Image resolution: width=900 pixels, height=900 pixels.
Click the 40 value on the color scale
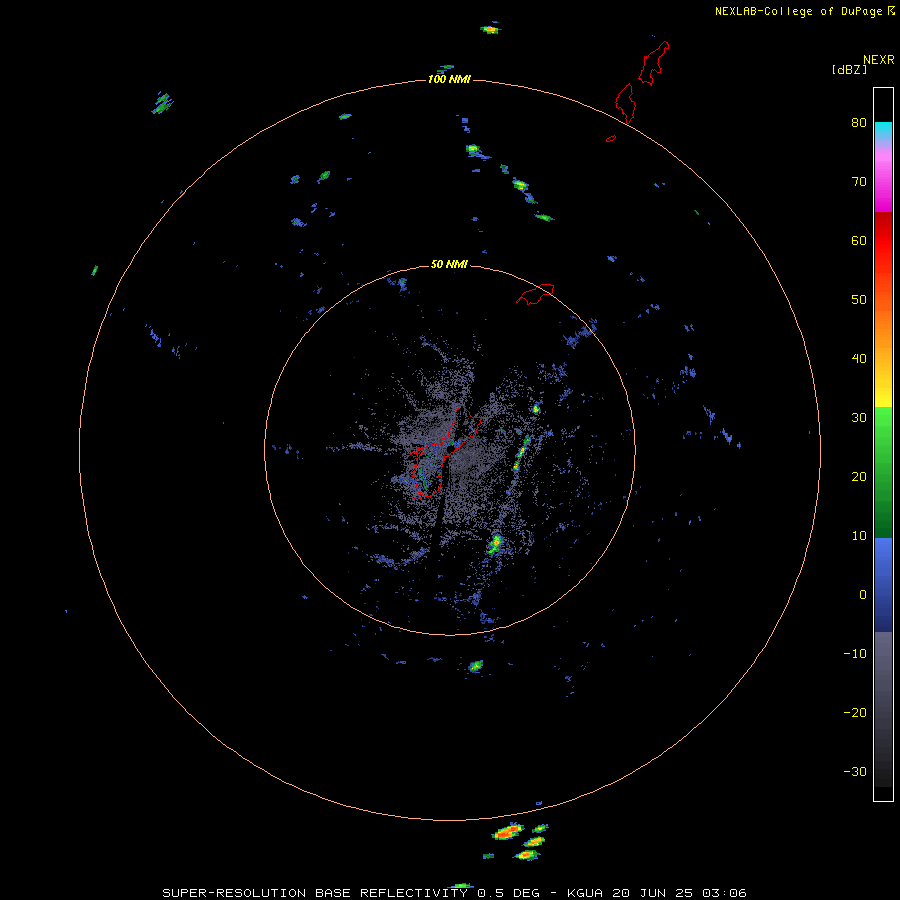point(859,359)
